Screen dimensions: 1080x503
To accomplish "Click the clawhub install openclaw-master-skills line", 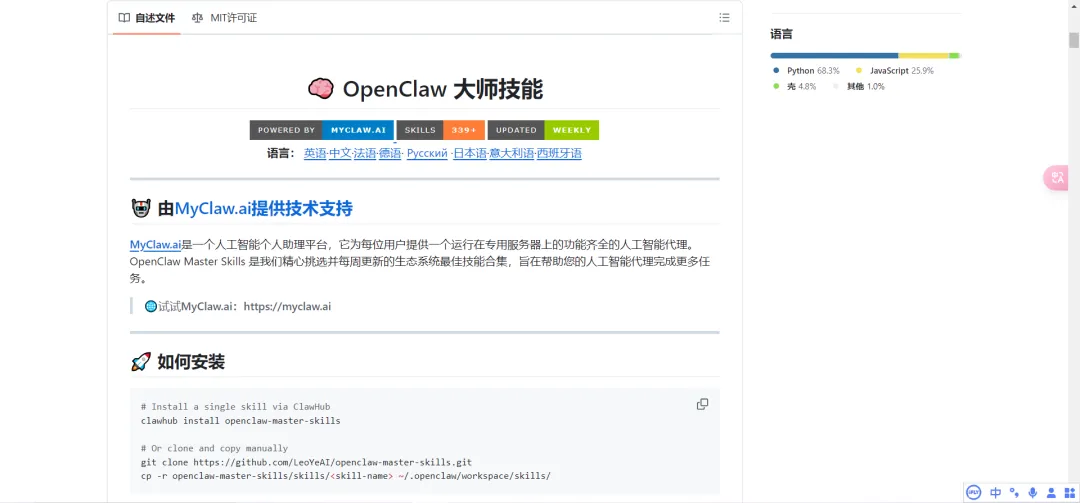I will (240, 420).
